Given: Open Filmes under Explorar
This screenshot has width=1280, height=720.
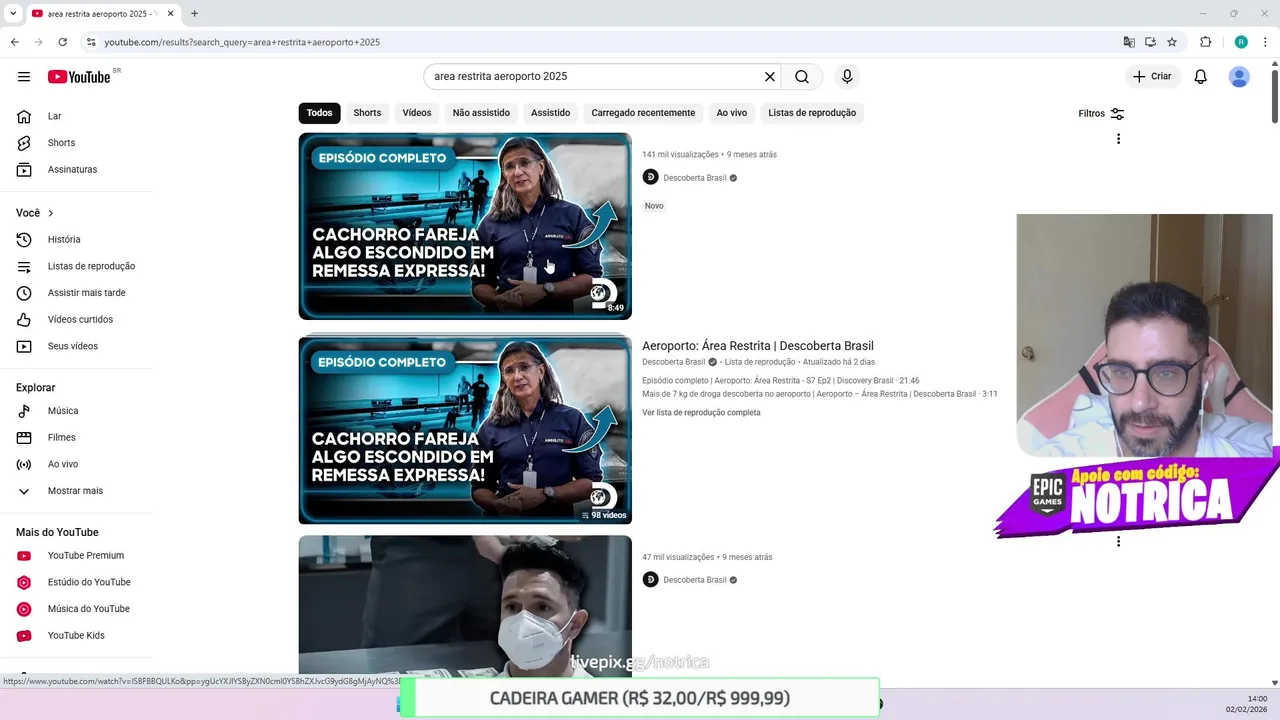Looking at the screenshot, I should click(x=76, y=438).
